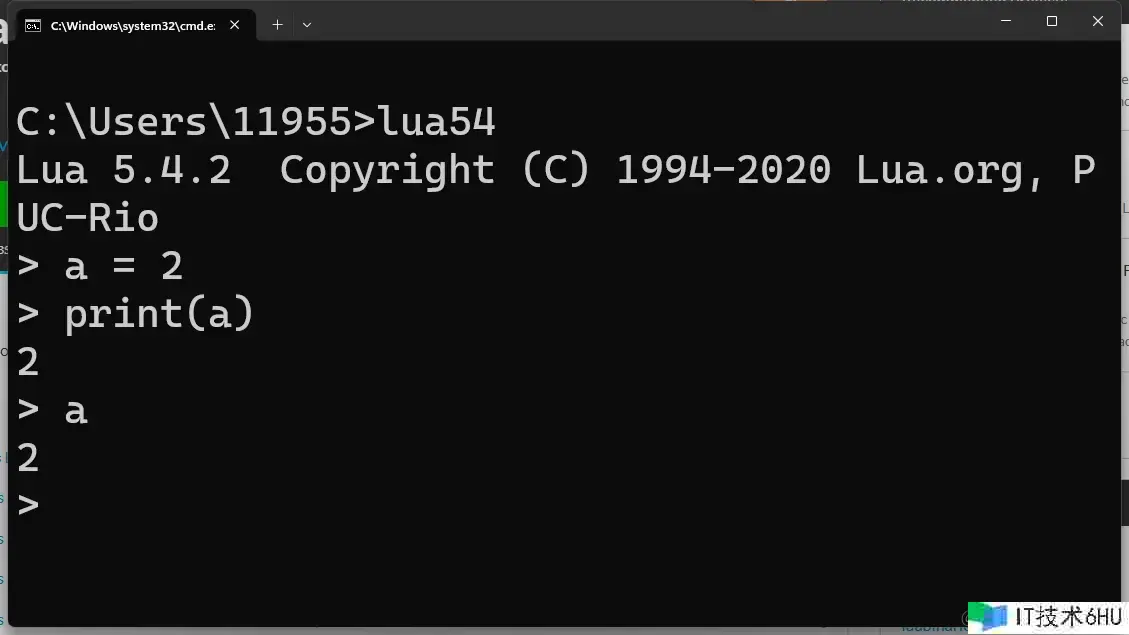Select the C:\Windows\system32\cmd.exe tab
1129x635 pixels.
click(132, 25)
